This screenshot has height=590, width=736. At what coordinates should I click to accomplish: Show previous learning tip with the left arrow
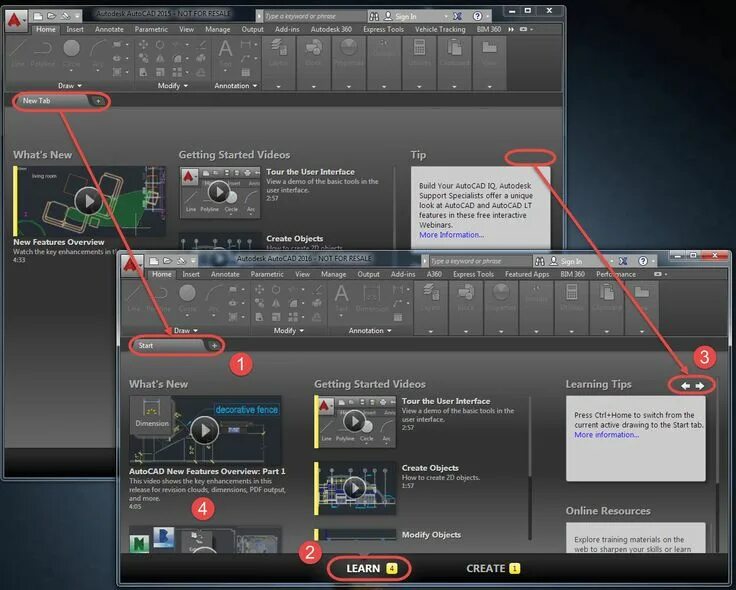tap(685, 385)
